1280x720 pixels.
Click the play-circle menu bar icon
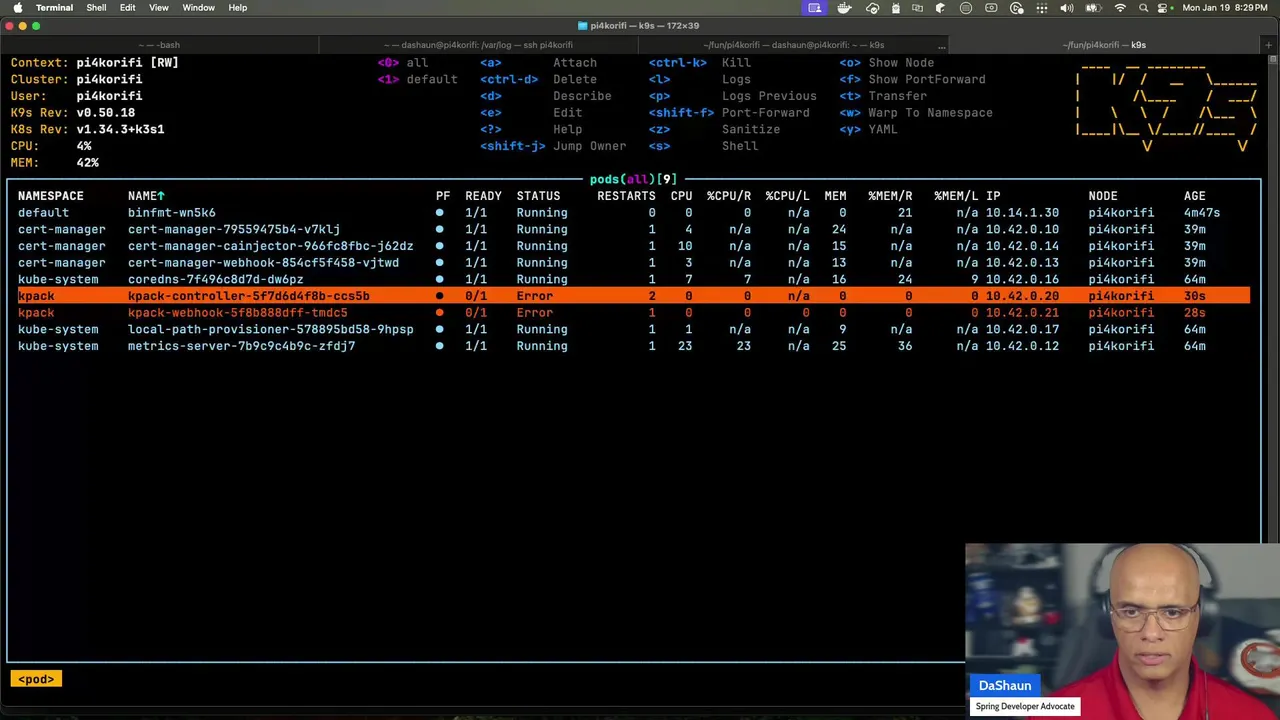(1017, 8)
